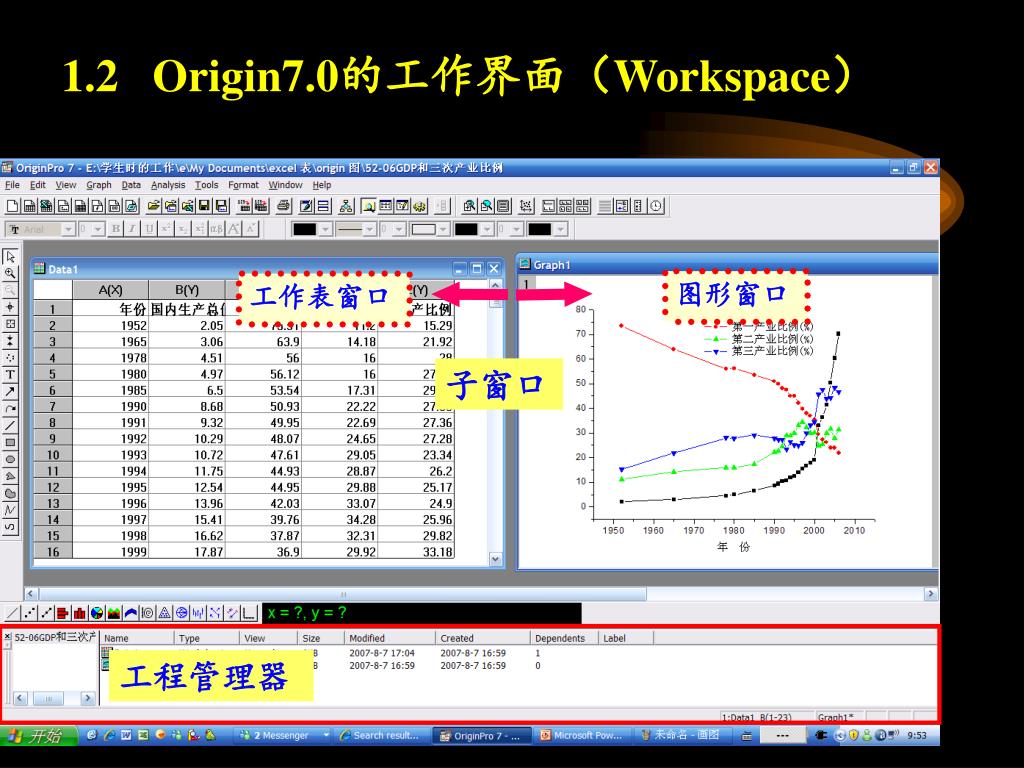The image size is (1024, 768).
Task: Open the fill pattern dropdown with white box
Action: pos(443,229)
